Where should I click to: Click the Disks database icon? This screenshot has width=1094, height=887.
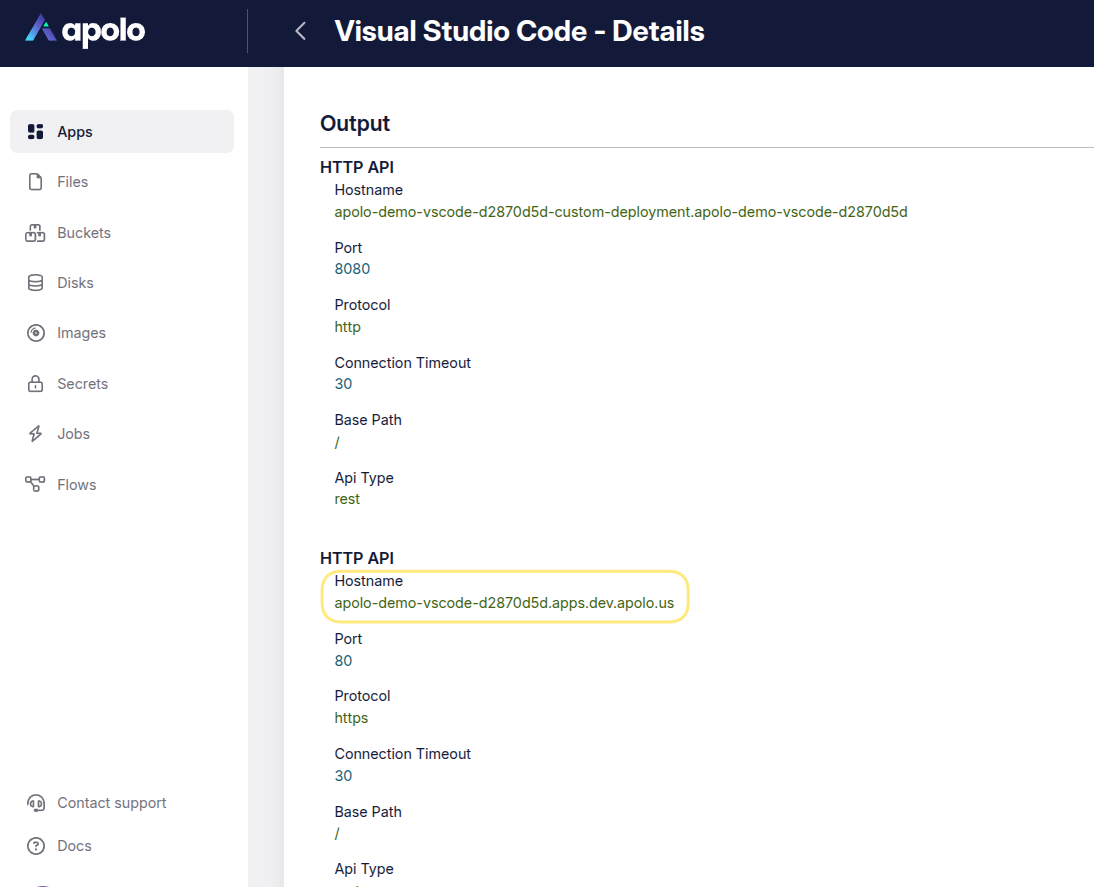tap(36, 283)
